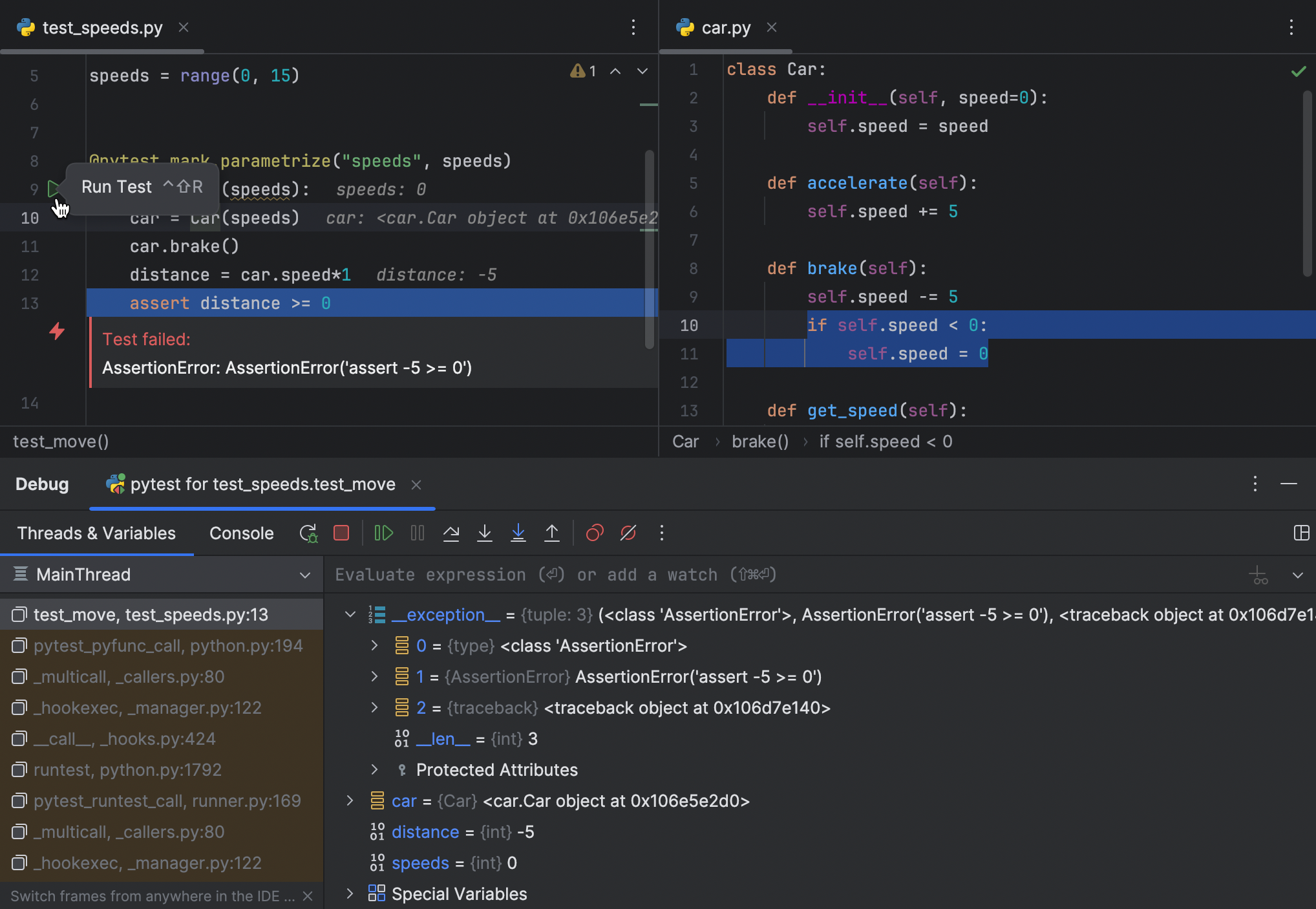Expand the __exception__ variable entry
Viewport: 1316px width, 909px height.
click(x=350, y=614)
